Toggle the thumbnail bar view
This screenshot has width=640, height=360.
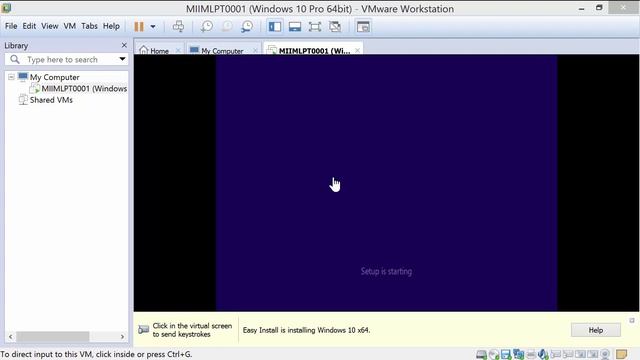click(x=295, y=27)
